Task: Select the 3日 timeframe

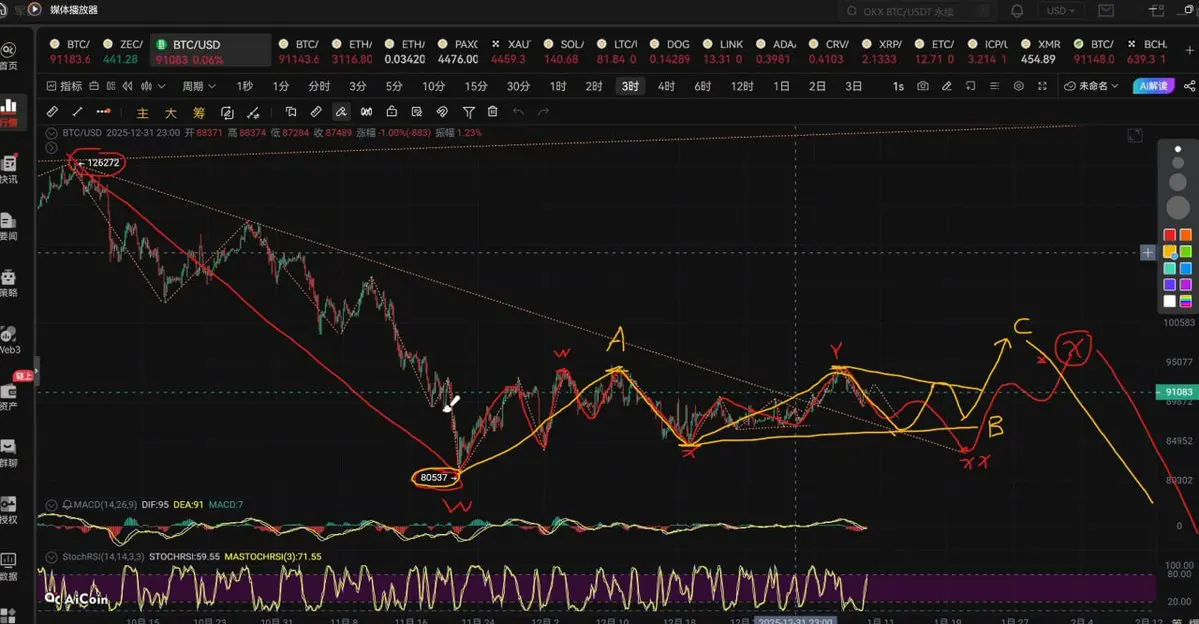Action: tap(853, 86)
